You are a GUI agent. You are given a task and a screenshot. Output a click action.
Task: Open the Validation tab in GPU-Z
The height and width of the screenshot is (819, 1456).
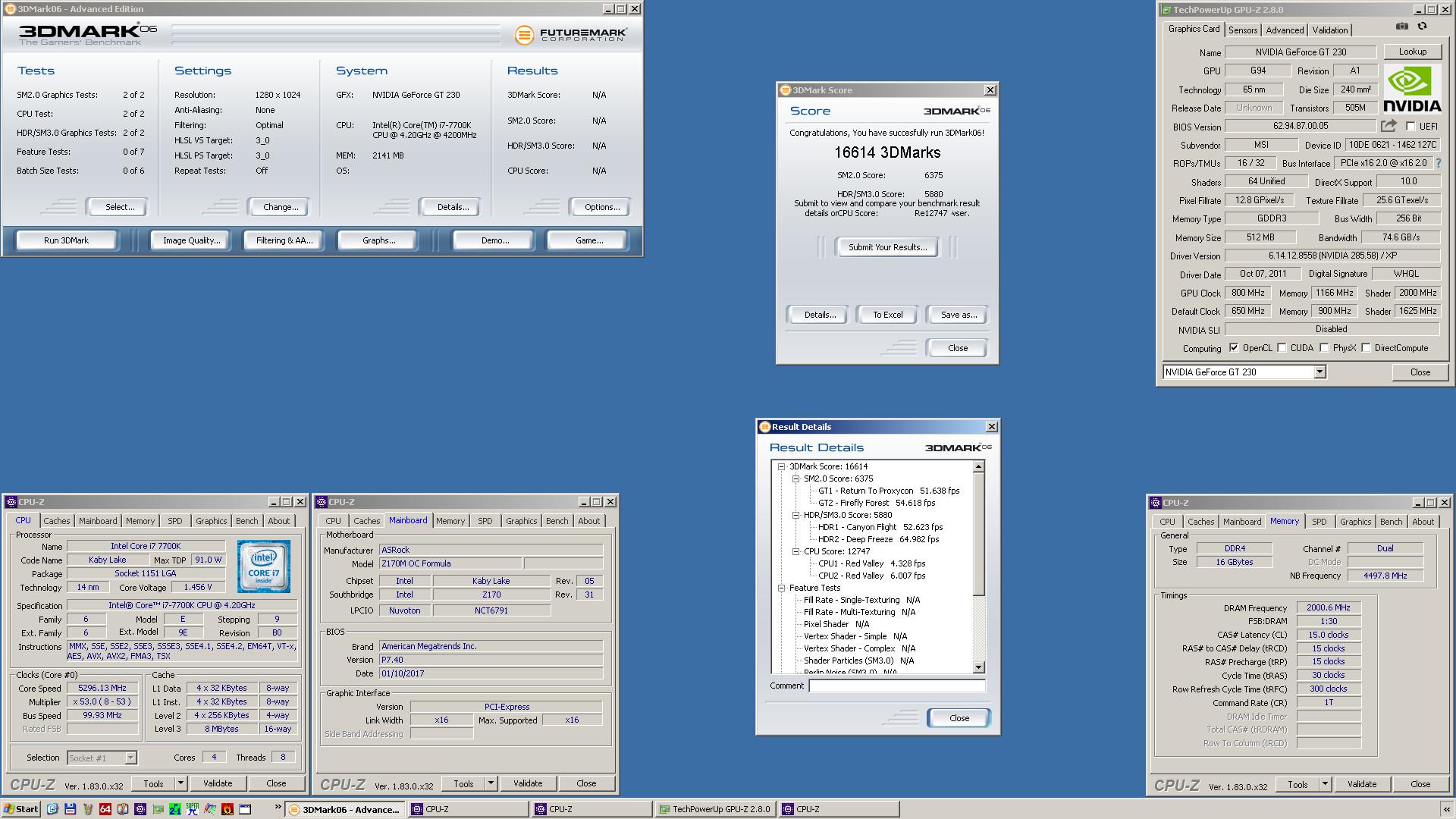(x=1330, y=30)
